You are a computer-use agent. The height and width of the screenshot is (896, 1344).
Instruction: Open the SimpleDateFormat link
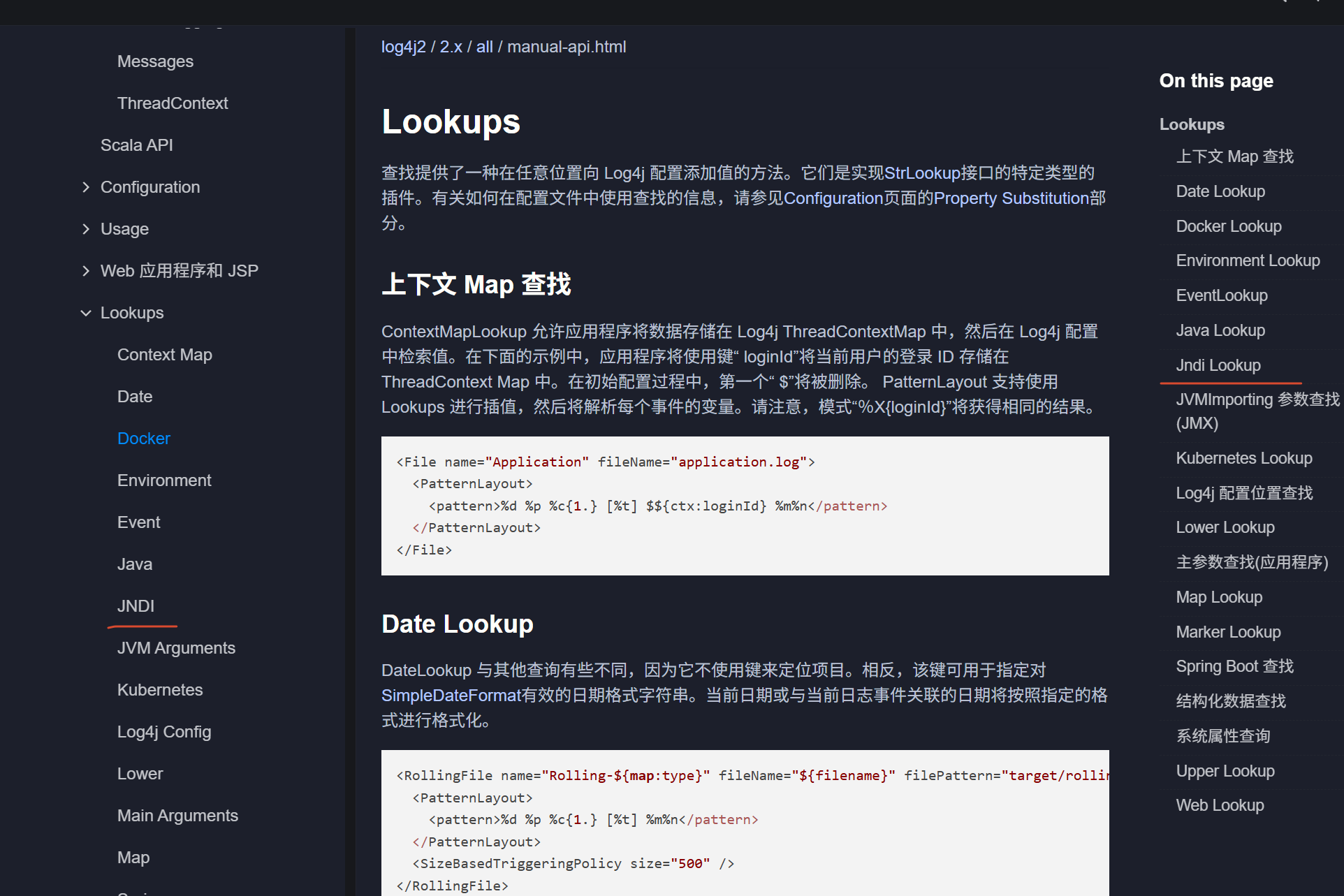(x=451, y=696)
